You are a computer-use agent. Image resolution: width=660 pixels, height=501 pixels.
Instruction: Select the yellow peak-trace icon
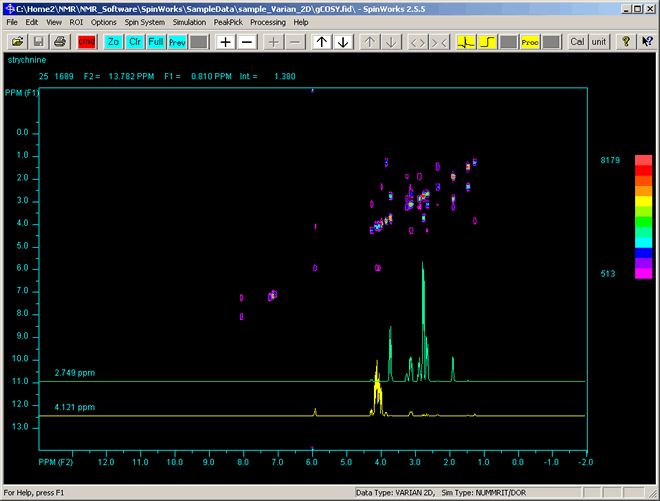pyautogui.click(x=466, y=42)
